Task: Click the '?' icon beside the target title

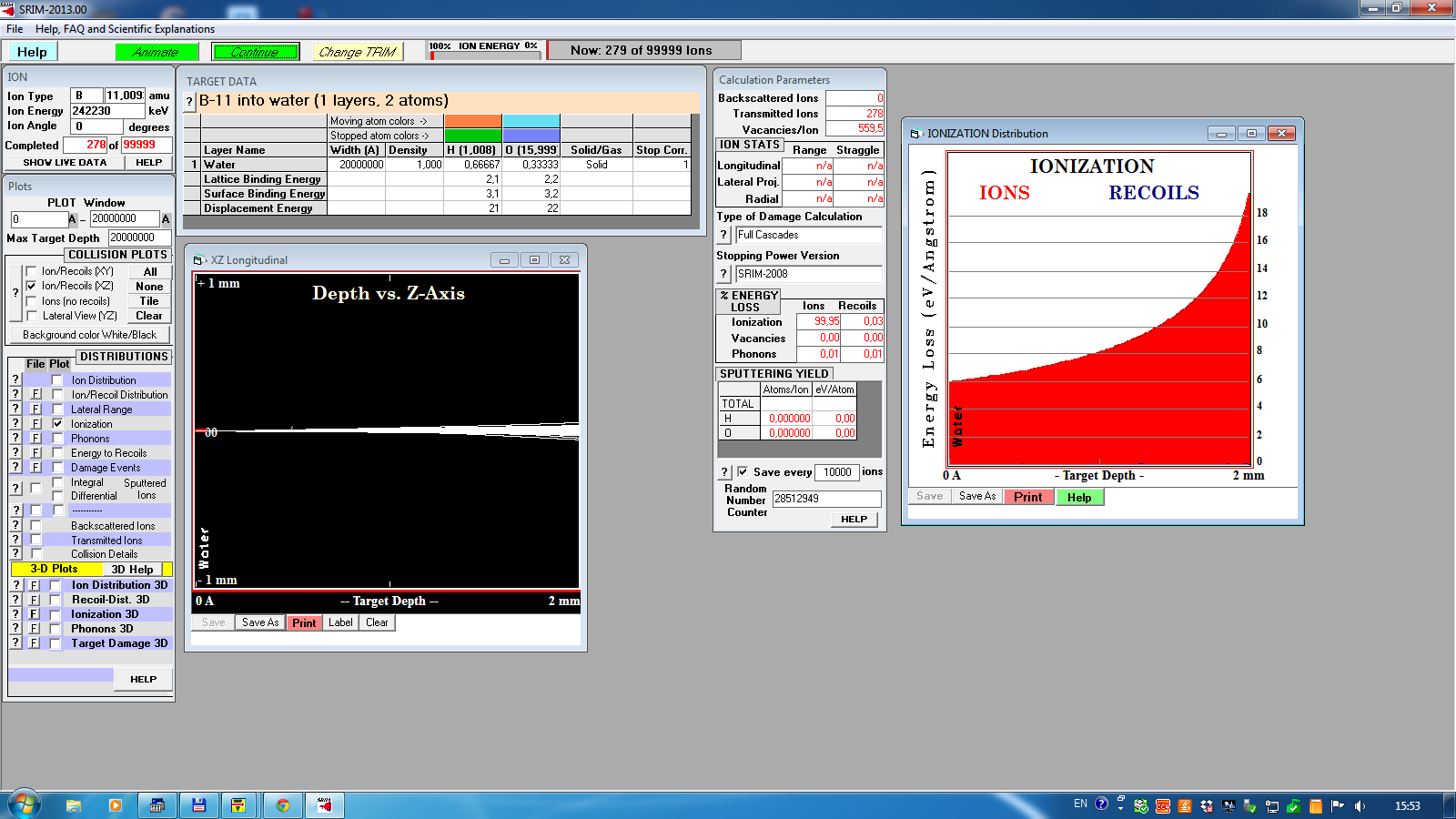Action: point(189,101)
